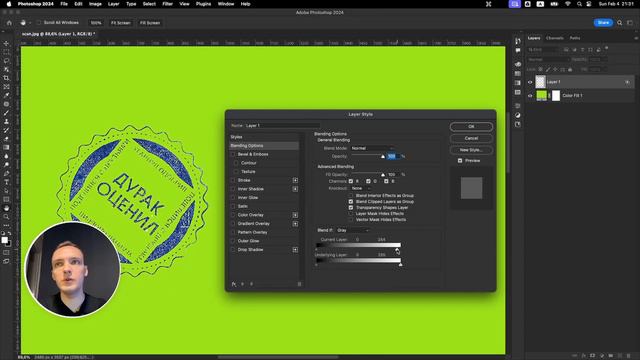The height and width of the screenshot is (360, 640).
Task: Open the search icon beside Share
Action: pos(620,23)
